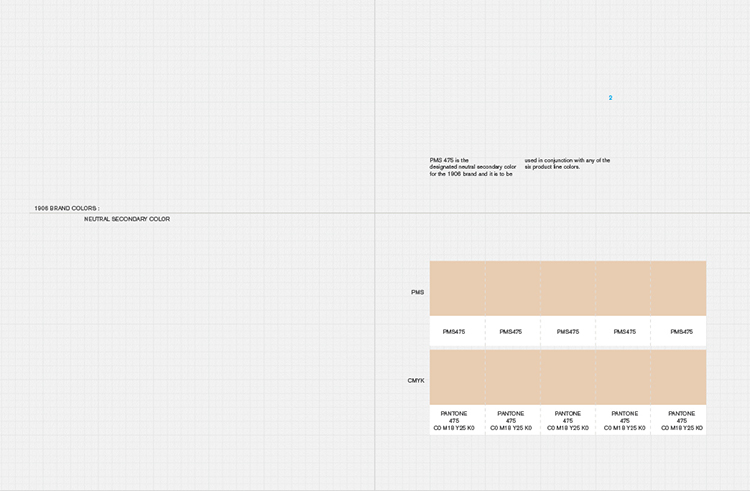Click the first PANTONE 475 CMYK caption
750x491 pixels.
454,420
